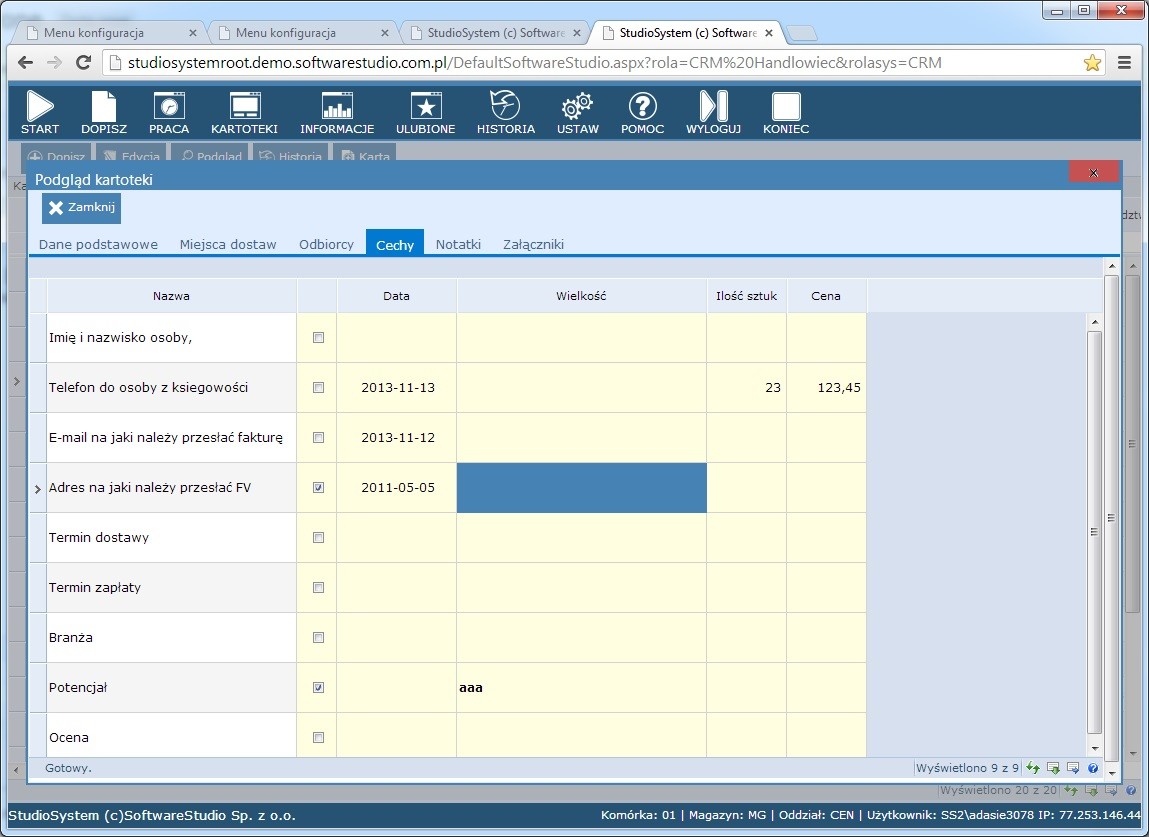Toggle checkbox for E-mail na jaki należy przesłać fakturę
Viewport: 1149px width, 837px height.
pos(318,438)
